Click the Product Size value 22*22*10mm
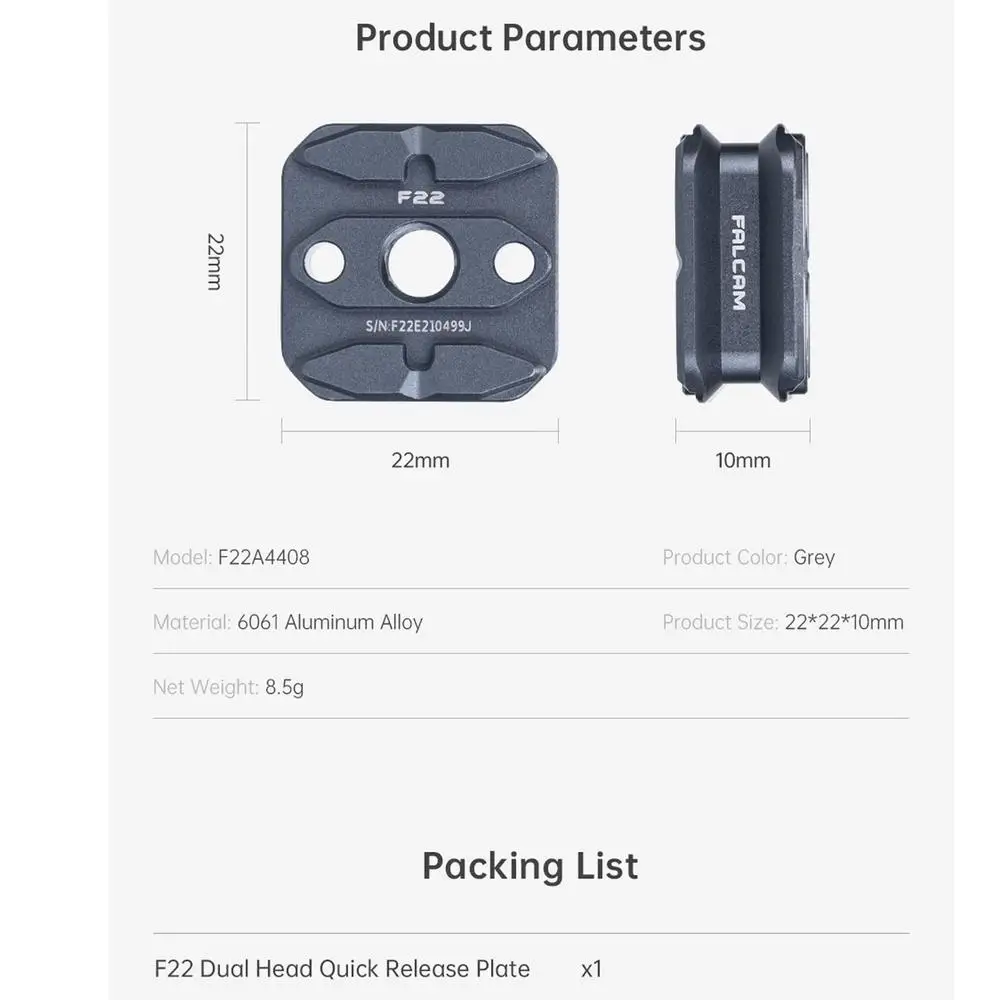 point(844,622)
